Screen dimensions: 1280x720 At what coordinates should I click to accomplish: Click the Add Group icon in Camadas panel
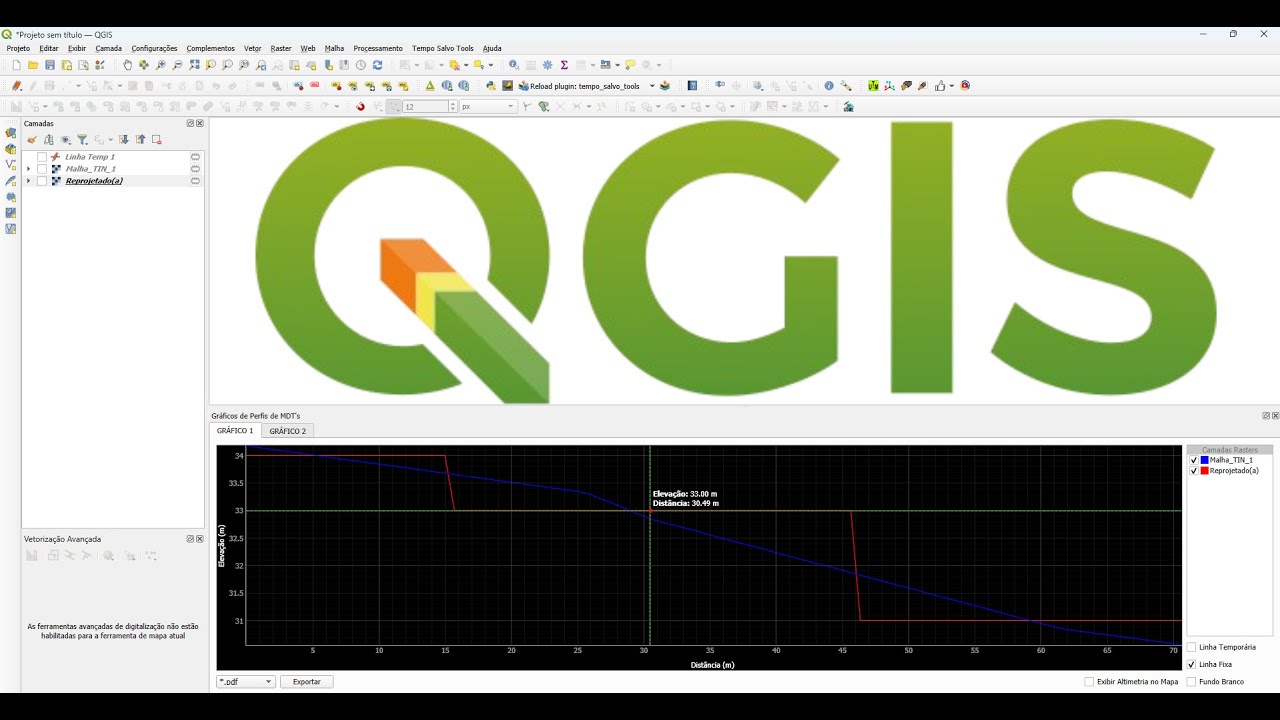click(x=48, y=140)
